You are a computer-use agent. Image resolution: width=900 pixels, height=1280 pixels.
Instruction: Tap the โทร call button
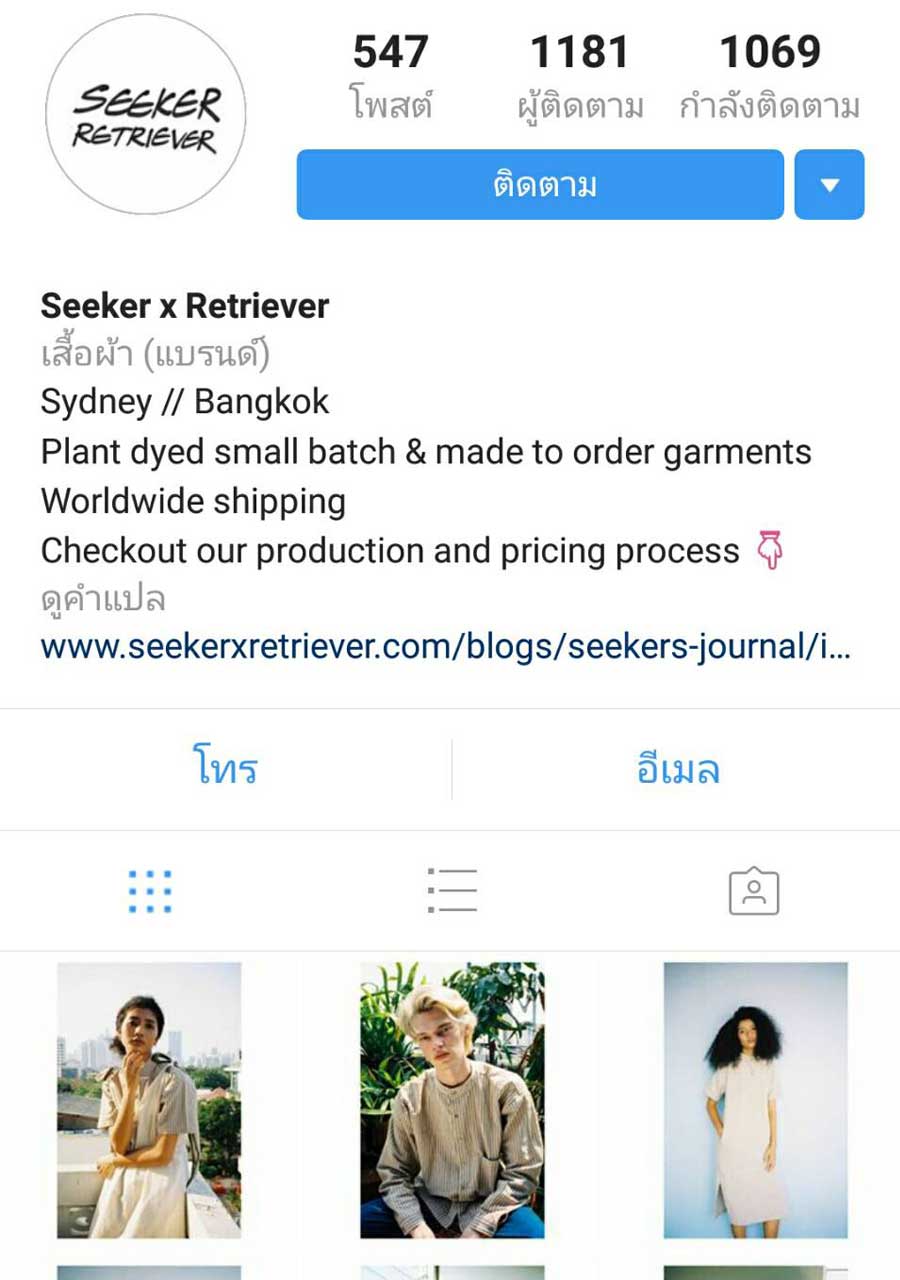[x=225, y=769]
